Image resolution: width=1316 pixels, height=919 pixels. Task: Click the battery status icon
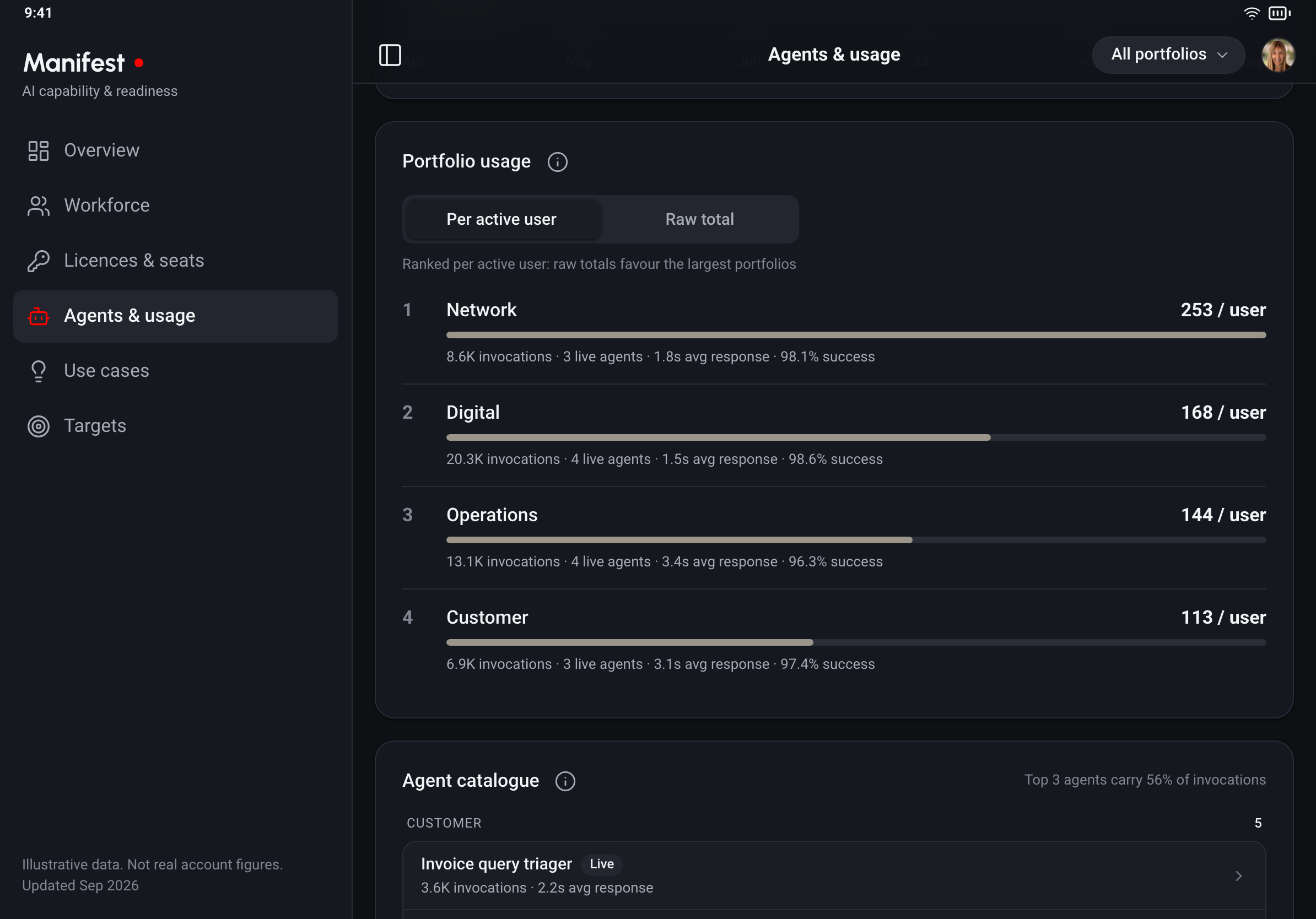pyautogui.click(x=1279, y=13)
